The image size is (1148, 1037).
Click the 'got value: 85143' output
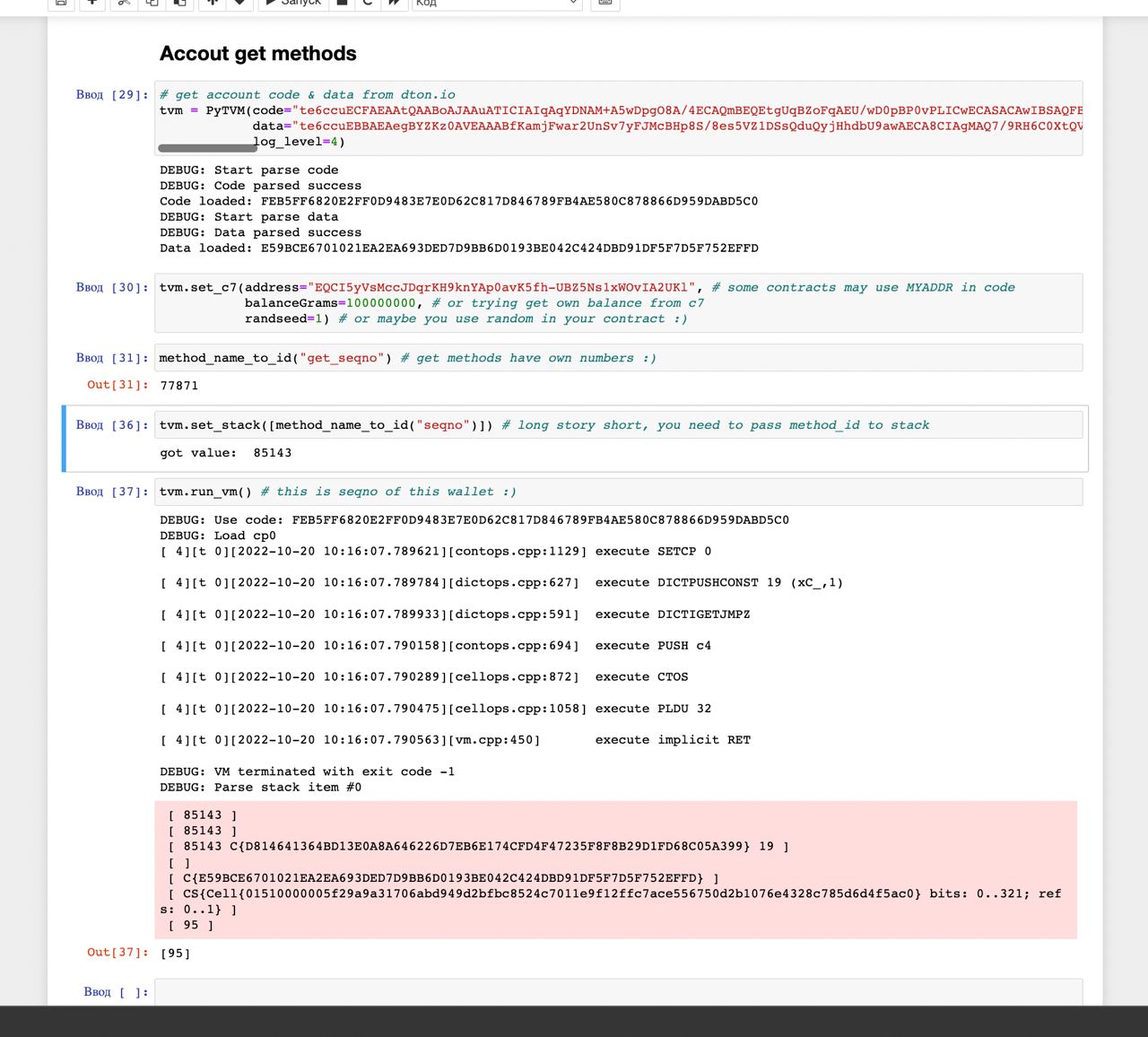[x=226, y=453]
